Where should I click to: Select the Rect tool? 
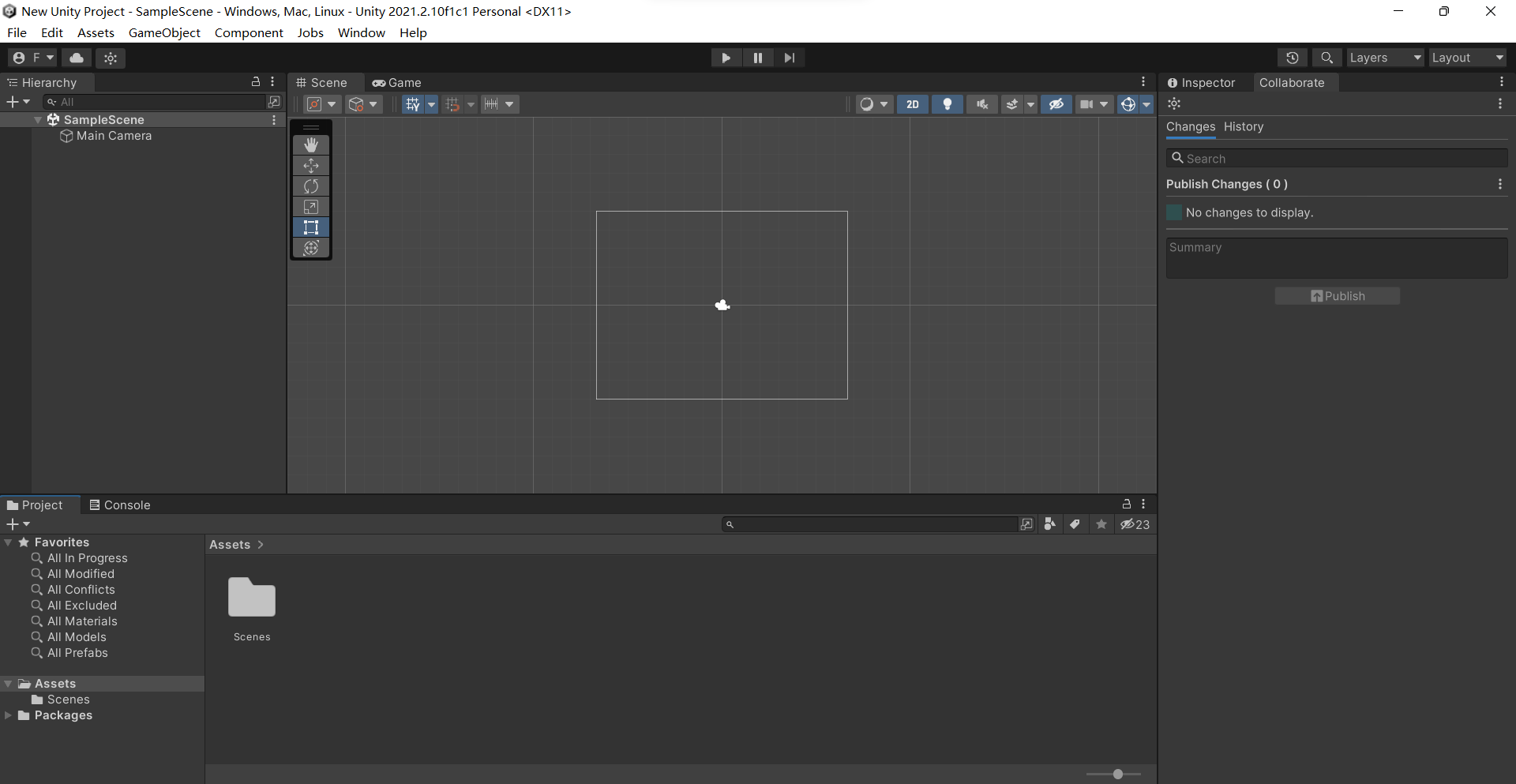coord(311,227)
